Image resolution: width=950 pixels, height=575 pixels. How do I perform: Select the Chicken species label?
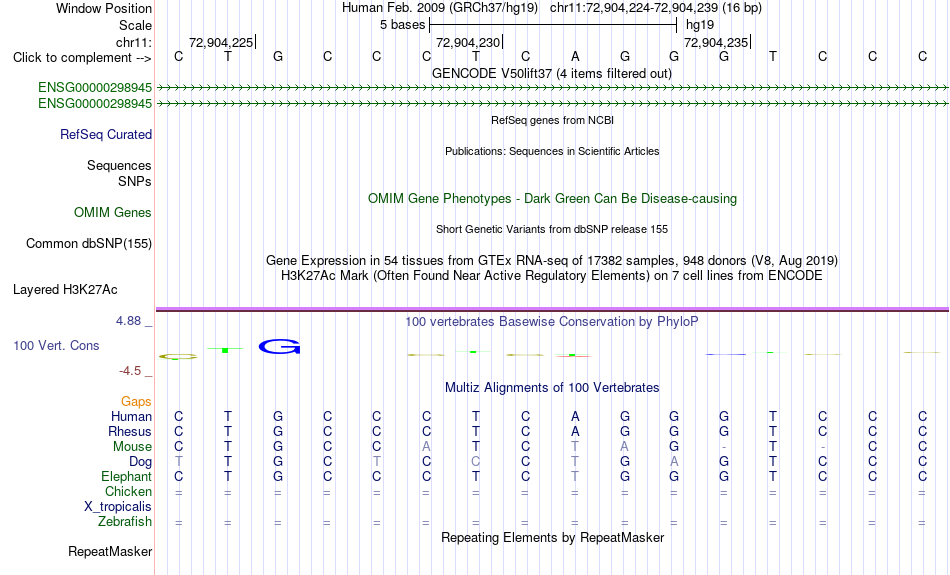(128, 491)
